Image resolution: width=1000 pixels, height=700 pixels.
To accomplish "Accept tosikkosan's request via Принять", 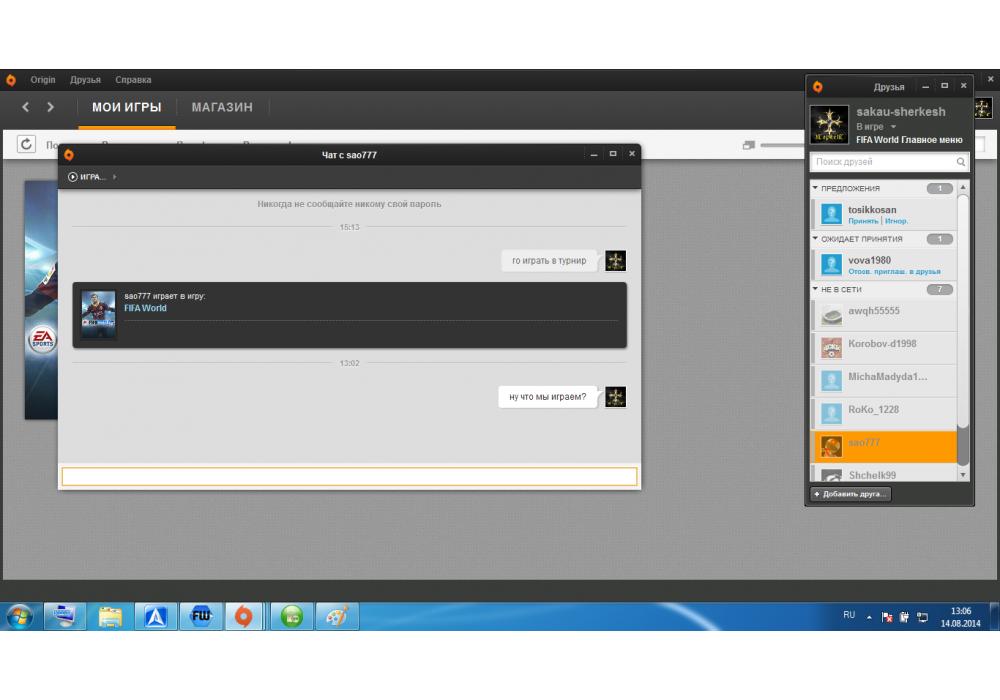I will (863, 221).
